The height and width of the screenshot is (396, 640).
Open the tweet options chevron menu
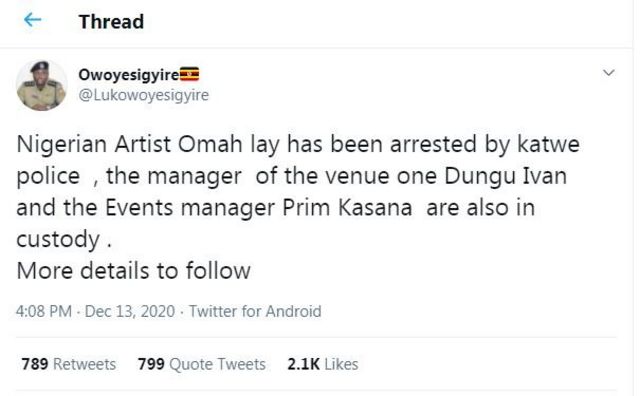coord(609,73)
